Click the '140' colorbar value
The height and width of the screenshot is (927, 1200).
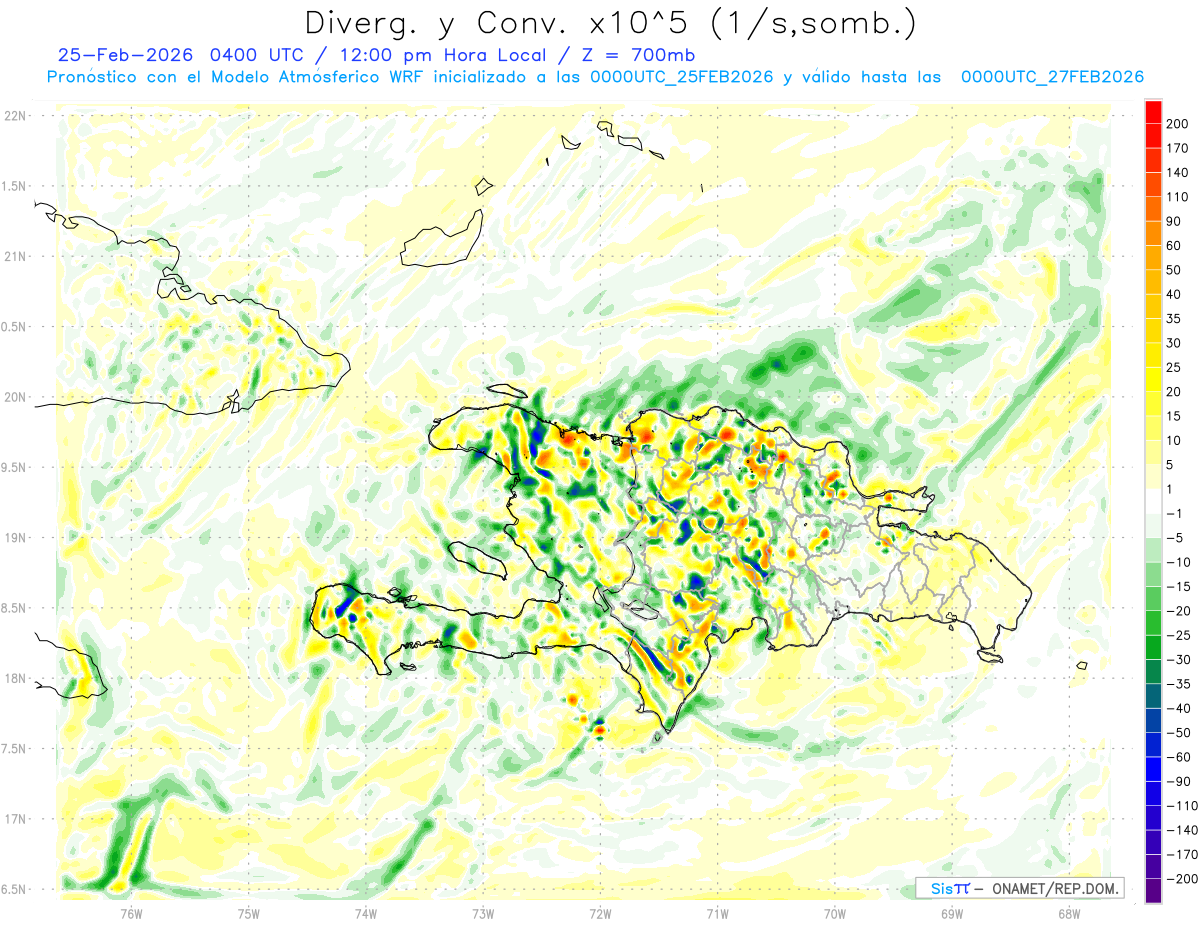[x=1178, y=172]
